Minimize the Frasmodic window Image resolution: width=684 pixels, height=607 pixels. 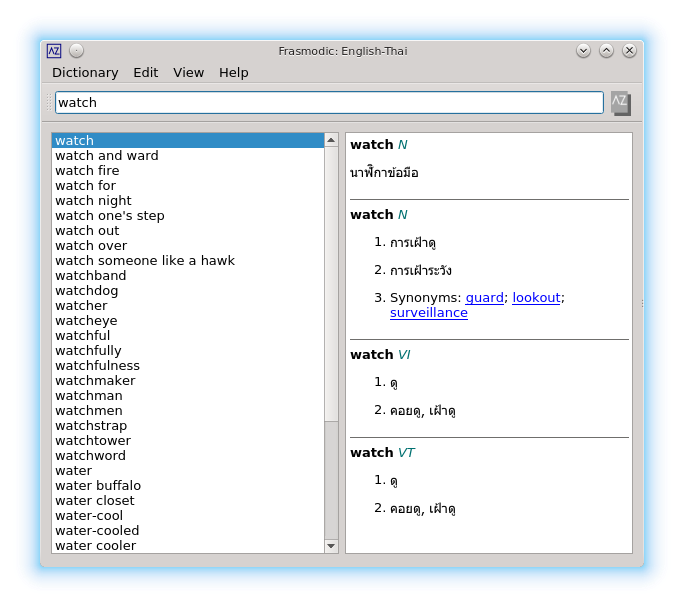tap(584, 51)
